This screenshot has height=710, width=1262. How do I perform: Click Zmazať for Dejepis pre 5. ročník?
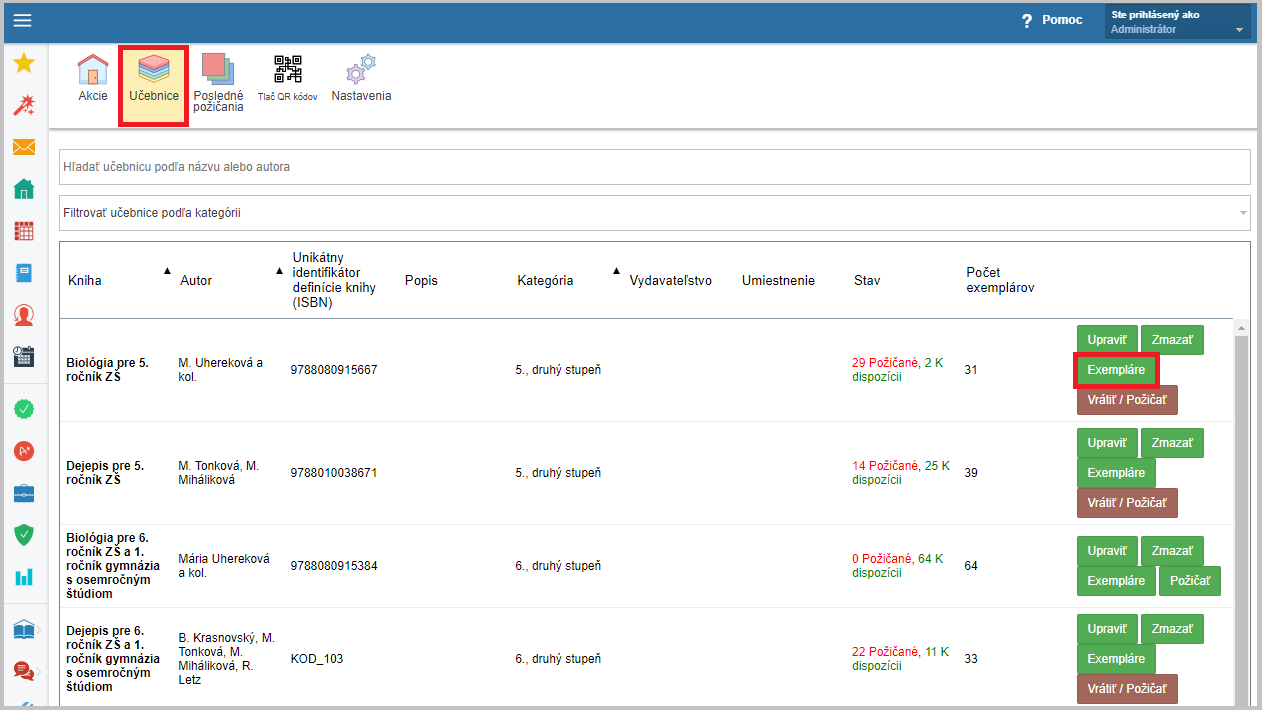(x=1172, y=443)
